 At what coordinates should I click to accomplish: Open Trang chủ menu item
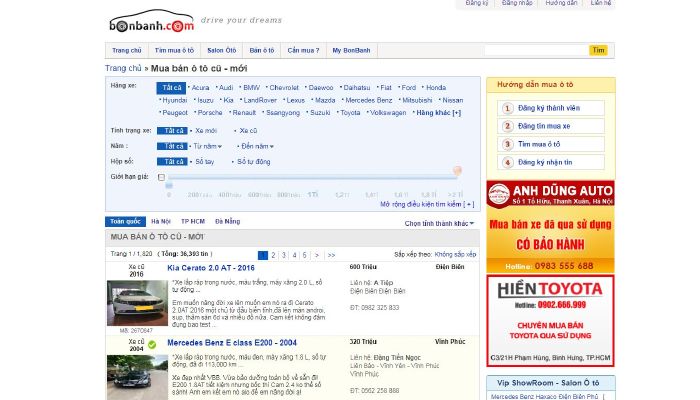127,50
